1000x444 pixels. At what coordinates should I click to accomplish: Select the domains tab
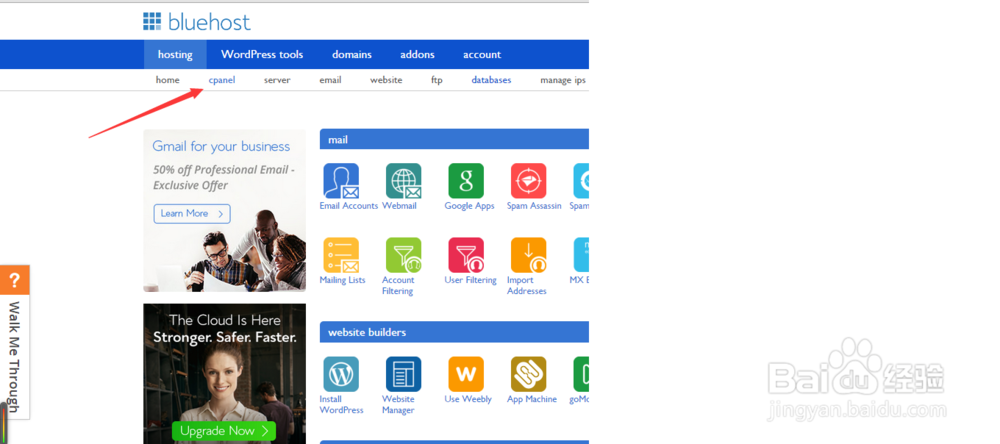coord(352,54)
